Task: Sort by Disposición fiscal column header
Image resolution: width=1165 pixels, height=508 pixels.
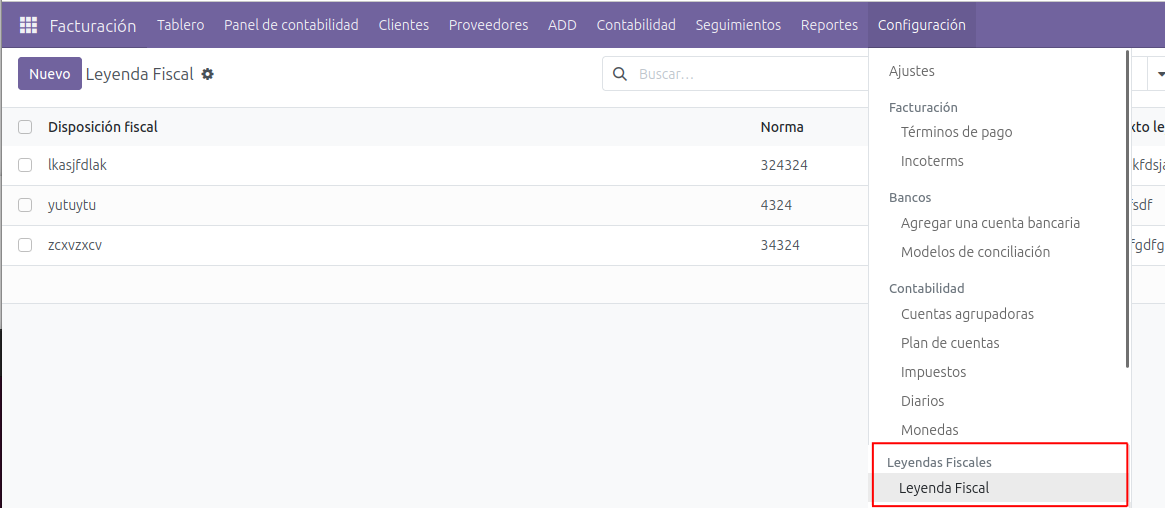Action: pyautogui.click(x=103, y=127)
